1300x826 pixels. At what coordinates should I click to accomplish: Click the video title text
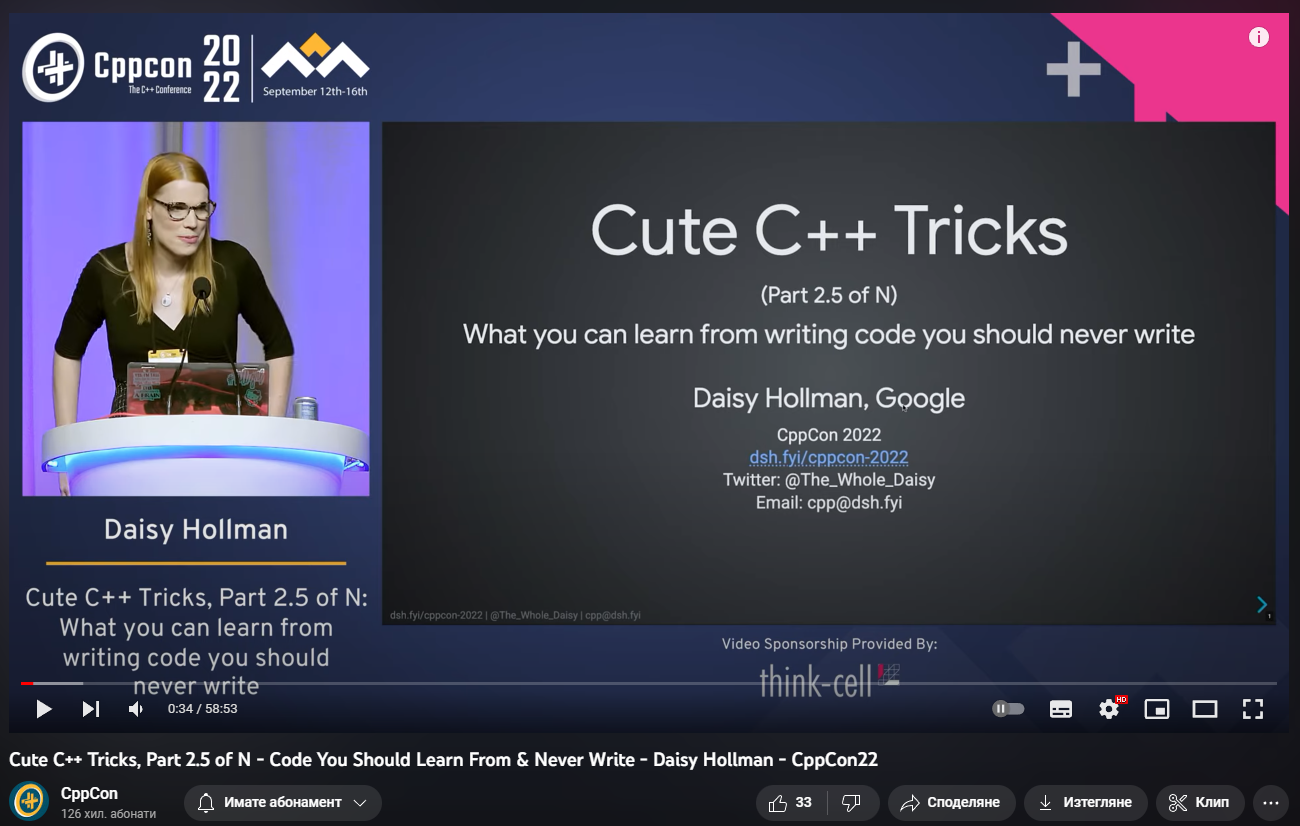(x=444, y=760)
